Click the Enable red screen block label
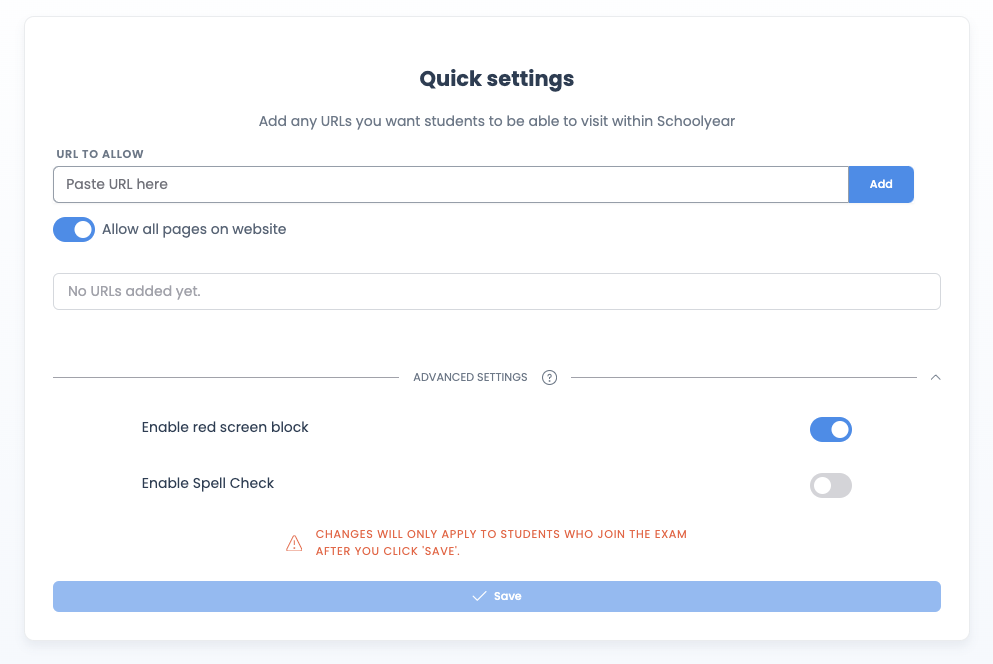Screen dimensions: 993x664 (x=225, y=428)
